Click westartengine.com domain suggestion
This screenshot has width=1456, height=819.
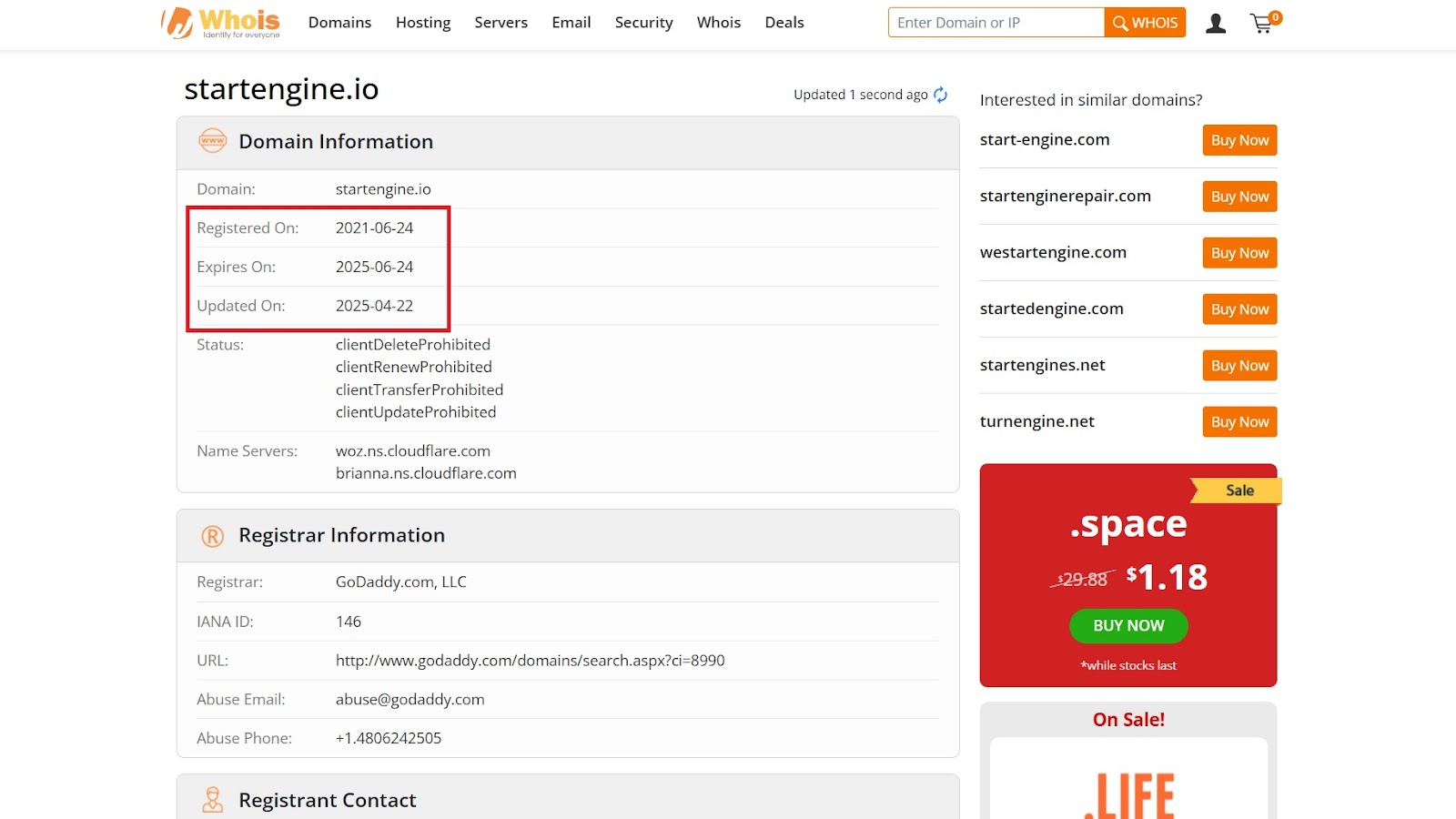click(x=1053, y=253)
